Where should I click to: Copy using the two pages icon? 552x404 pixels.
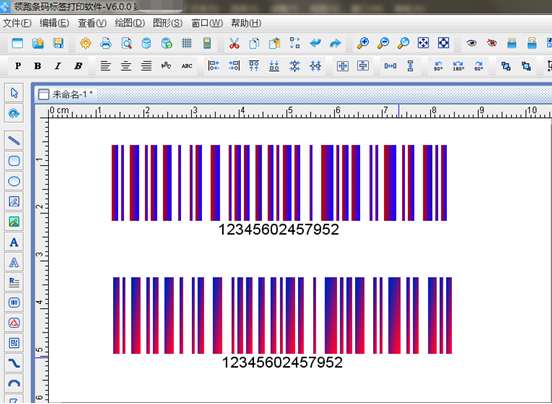point(254,43)
